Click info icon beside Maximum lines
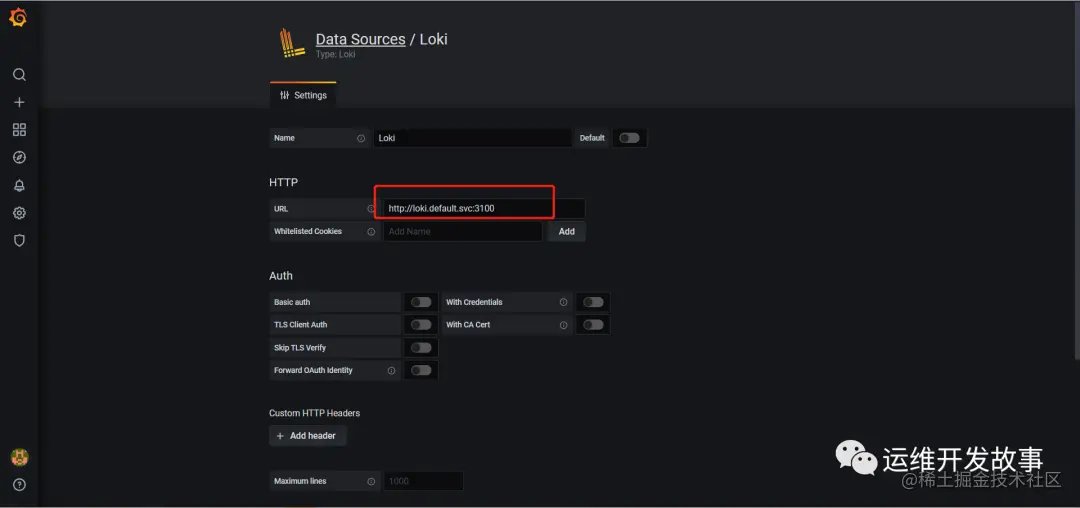This screenshot has width=1080, height=508. tap(371, 481)
